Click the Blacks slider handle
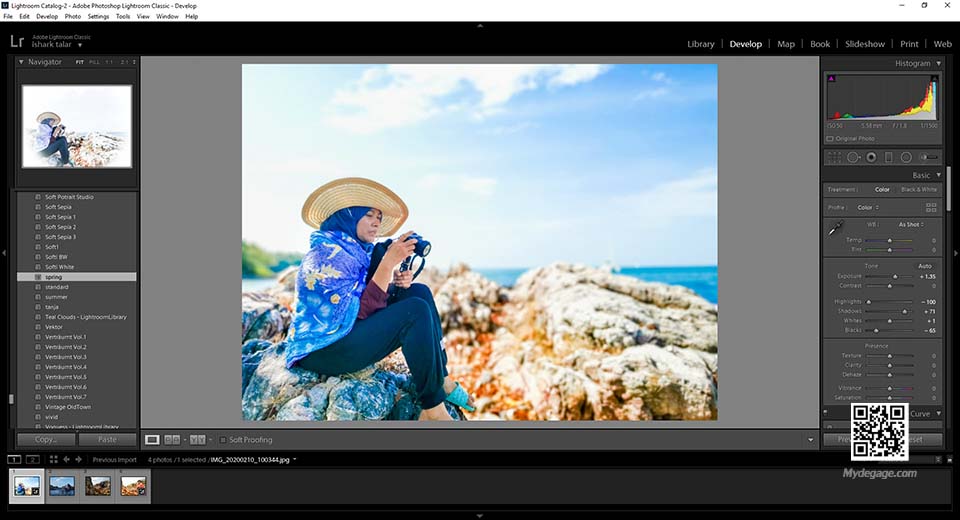Image resolution: width=960 pixels, height=520 pixels. pyautogui.click(x=876, y=330)
